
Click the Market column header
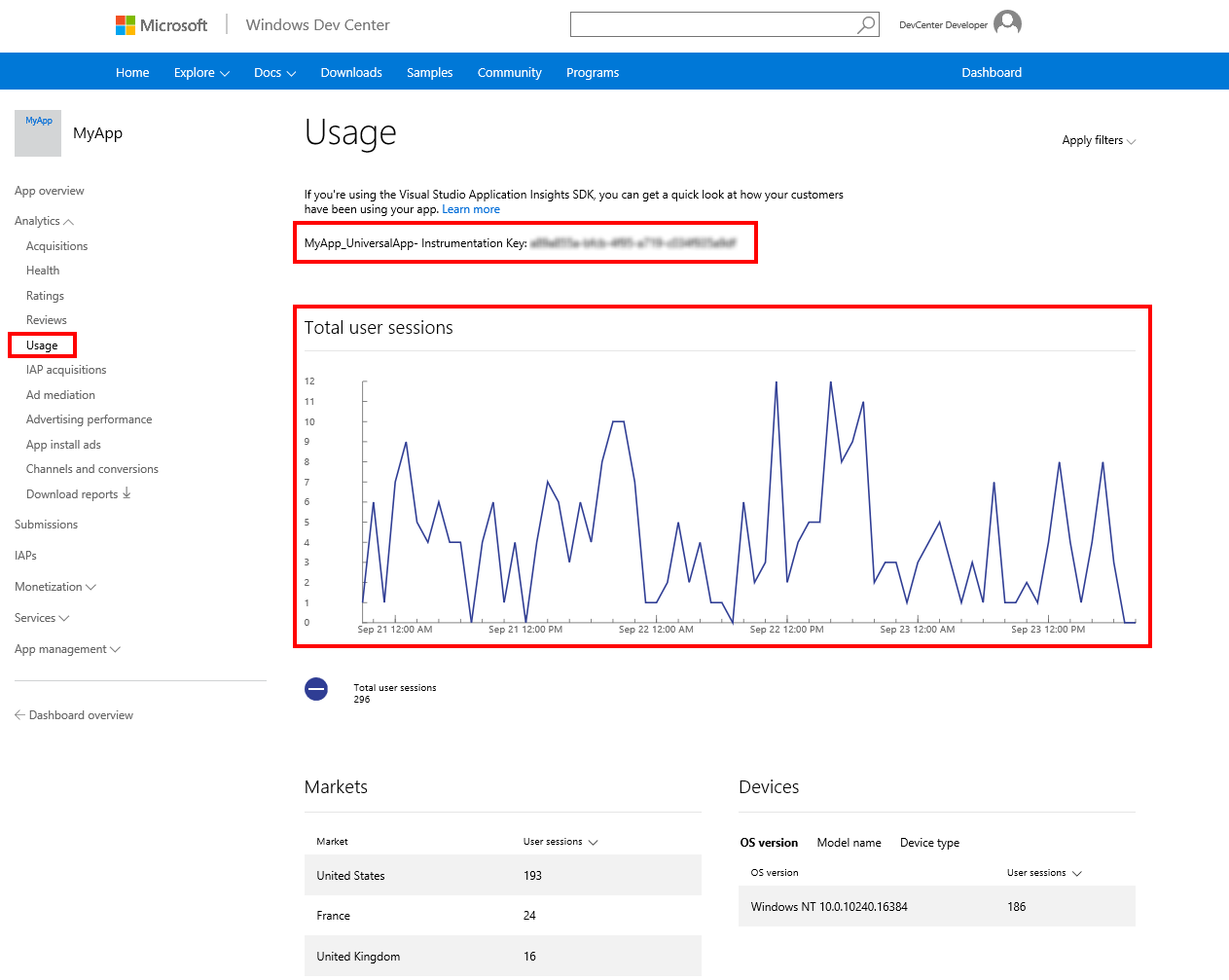pyautogui.click(x=332, y=842)
